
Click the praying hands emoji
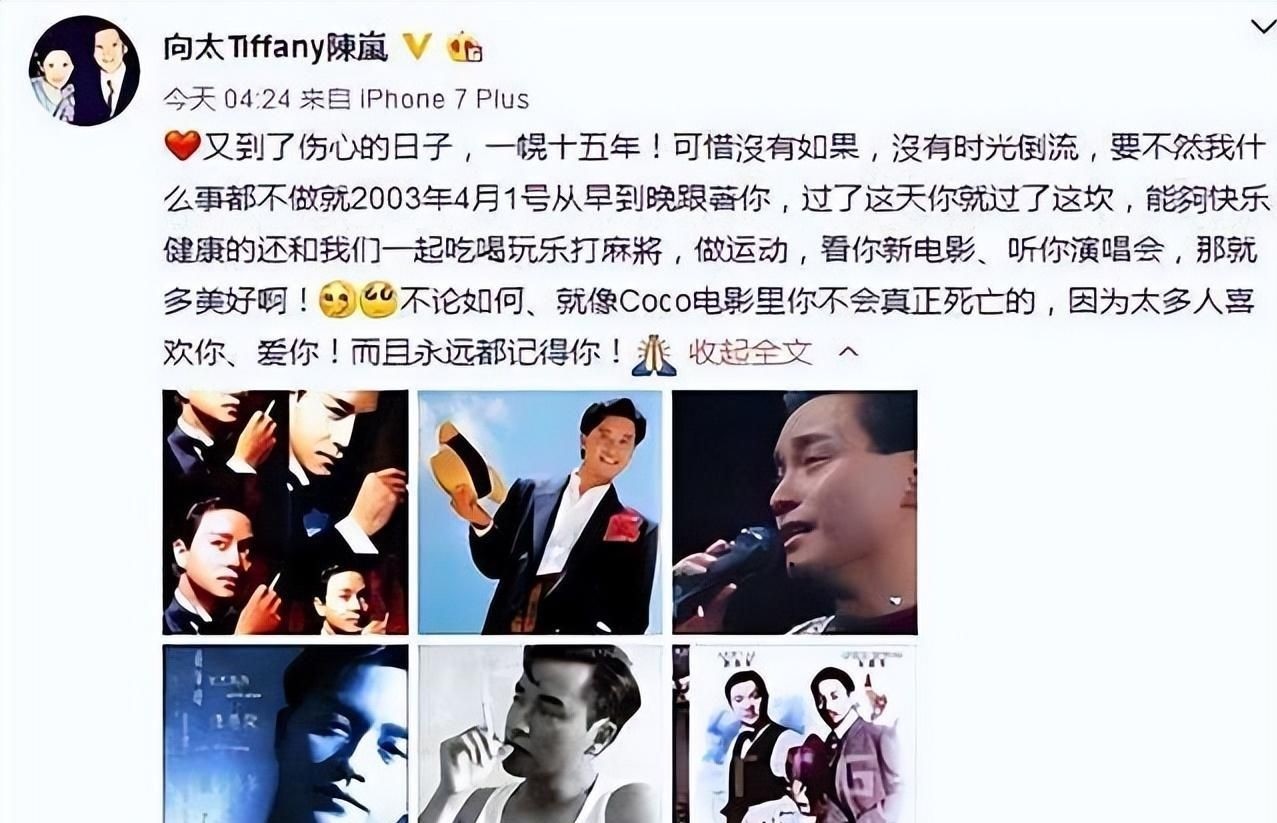[654, 354]
